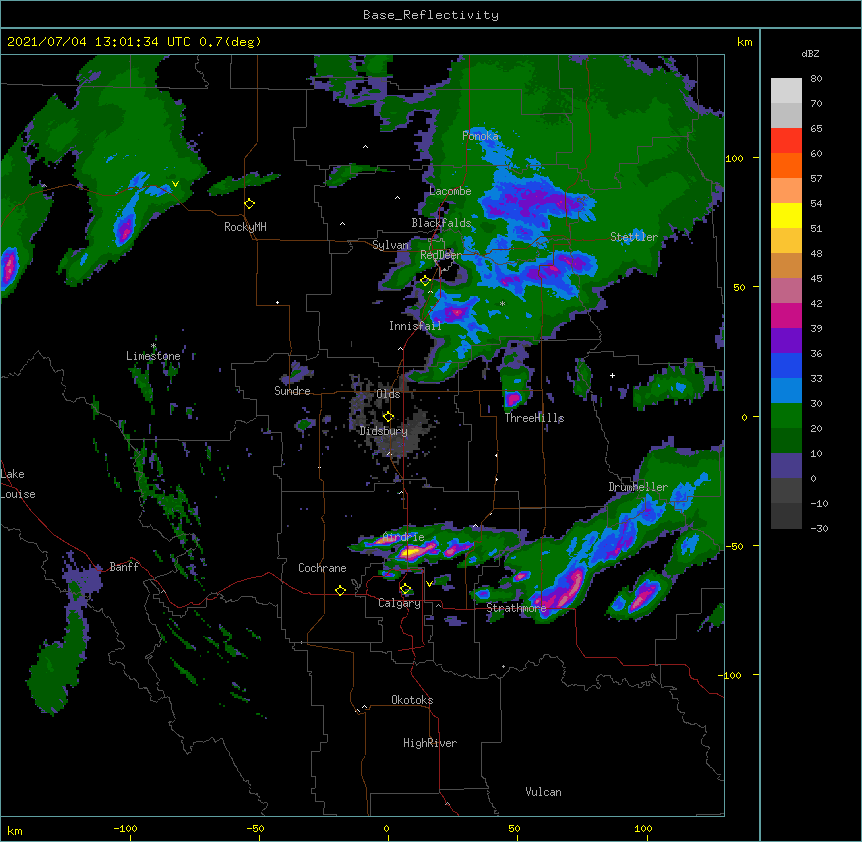
Task: Click the Stettler city label
Action: coord(634,237)
